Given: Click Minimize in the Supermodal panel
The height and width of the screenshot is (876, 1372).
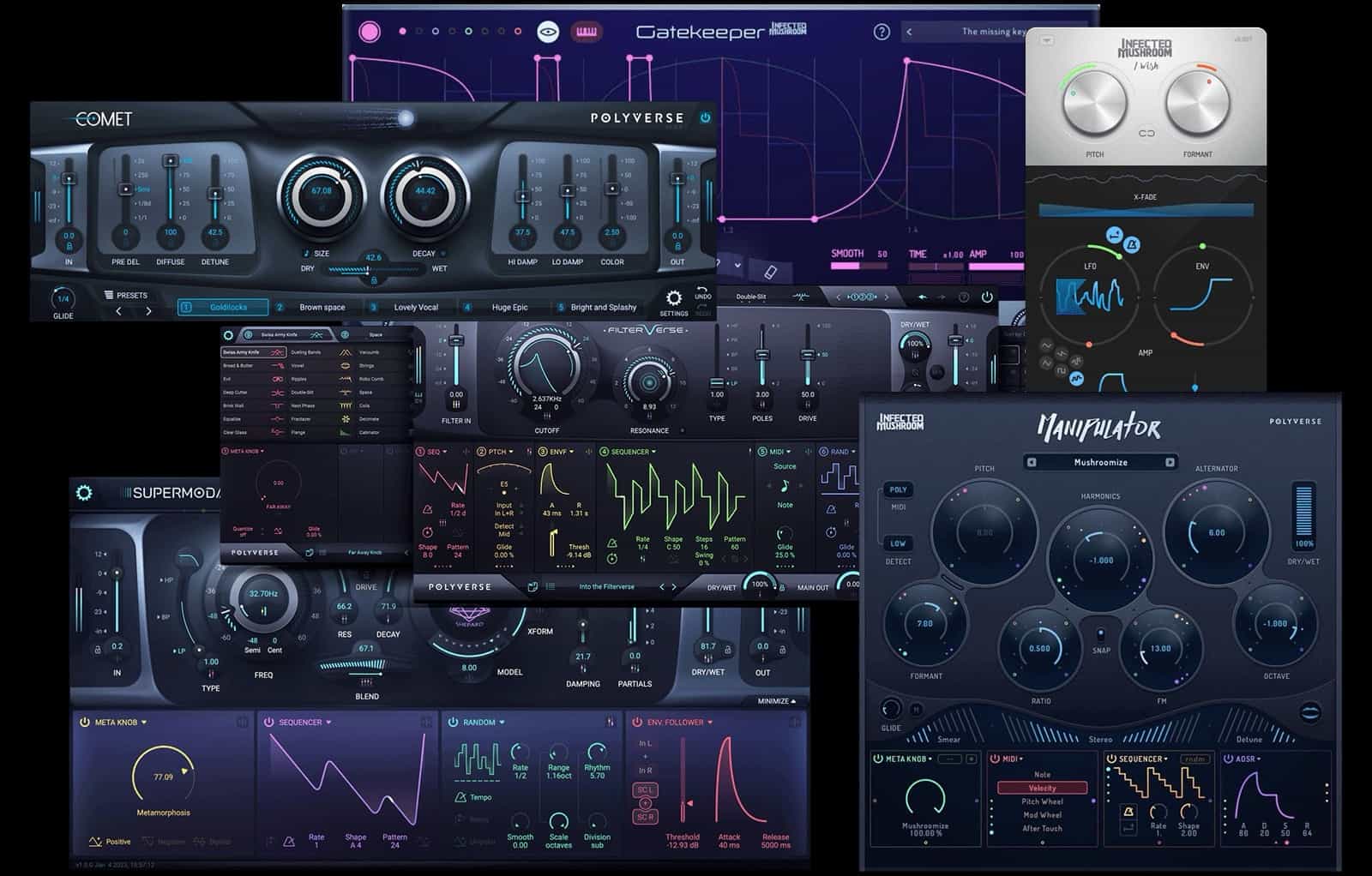Looking at the screenshot, I should pyautogui.click(x=777, y=701).
